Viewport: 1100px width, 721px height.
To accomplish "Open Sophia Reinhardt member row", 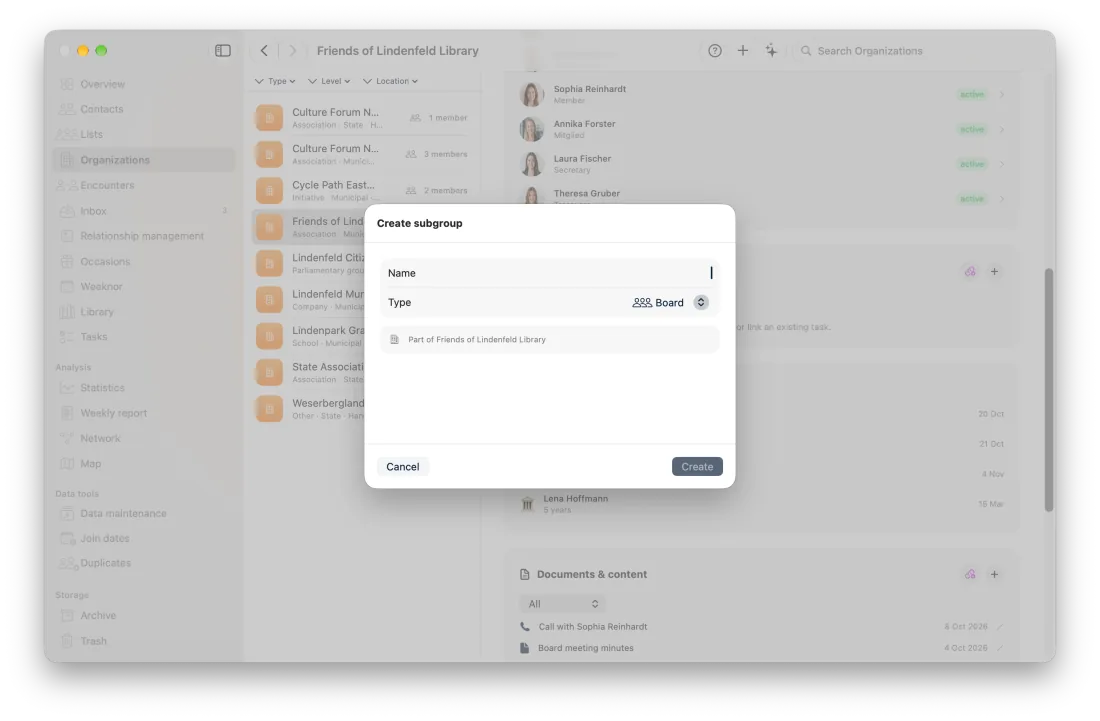I will [x=762, y=94].
